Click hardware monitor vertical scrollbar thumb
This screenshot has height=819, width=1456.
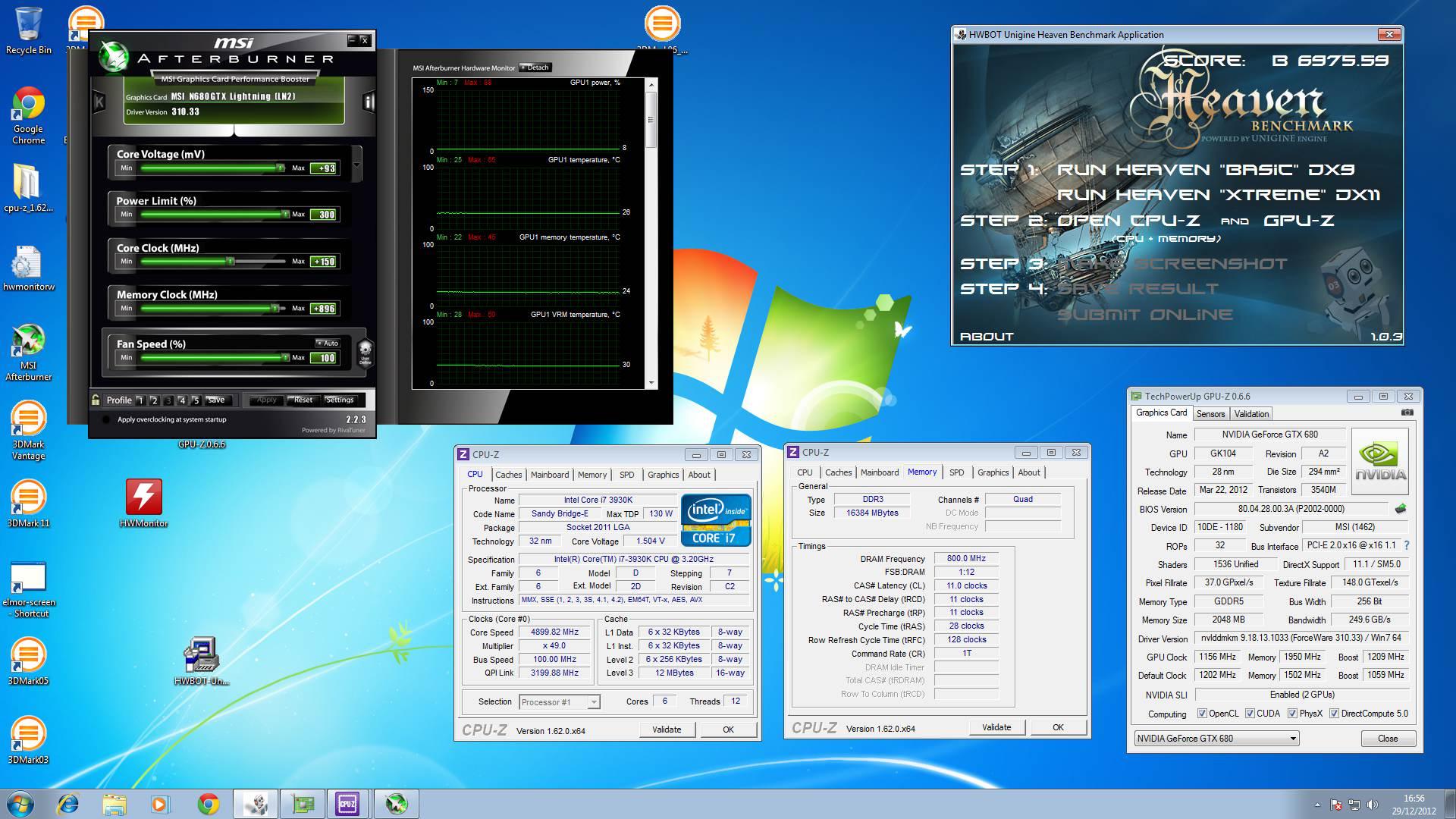click(x=651, y=119)
